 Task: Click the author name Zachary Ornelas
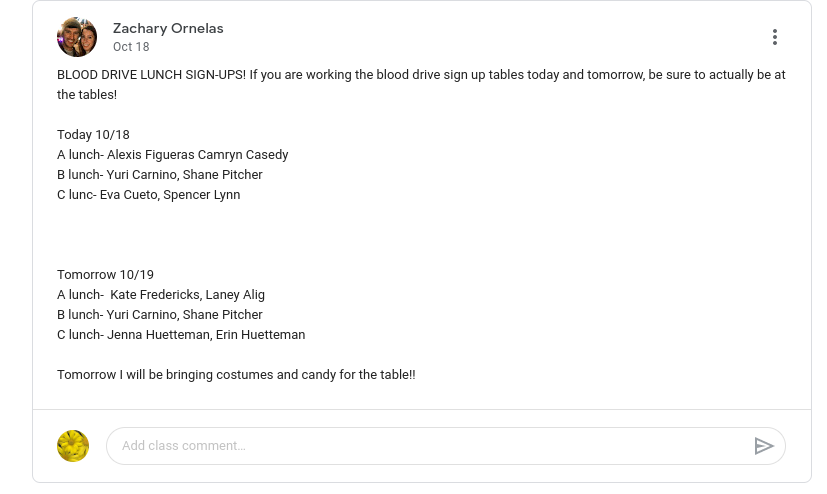[168, 28]
